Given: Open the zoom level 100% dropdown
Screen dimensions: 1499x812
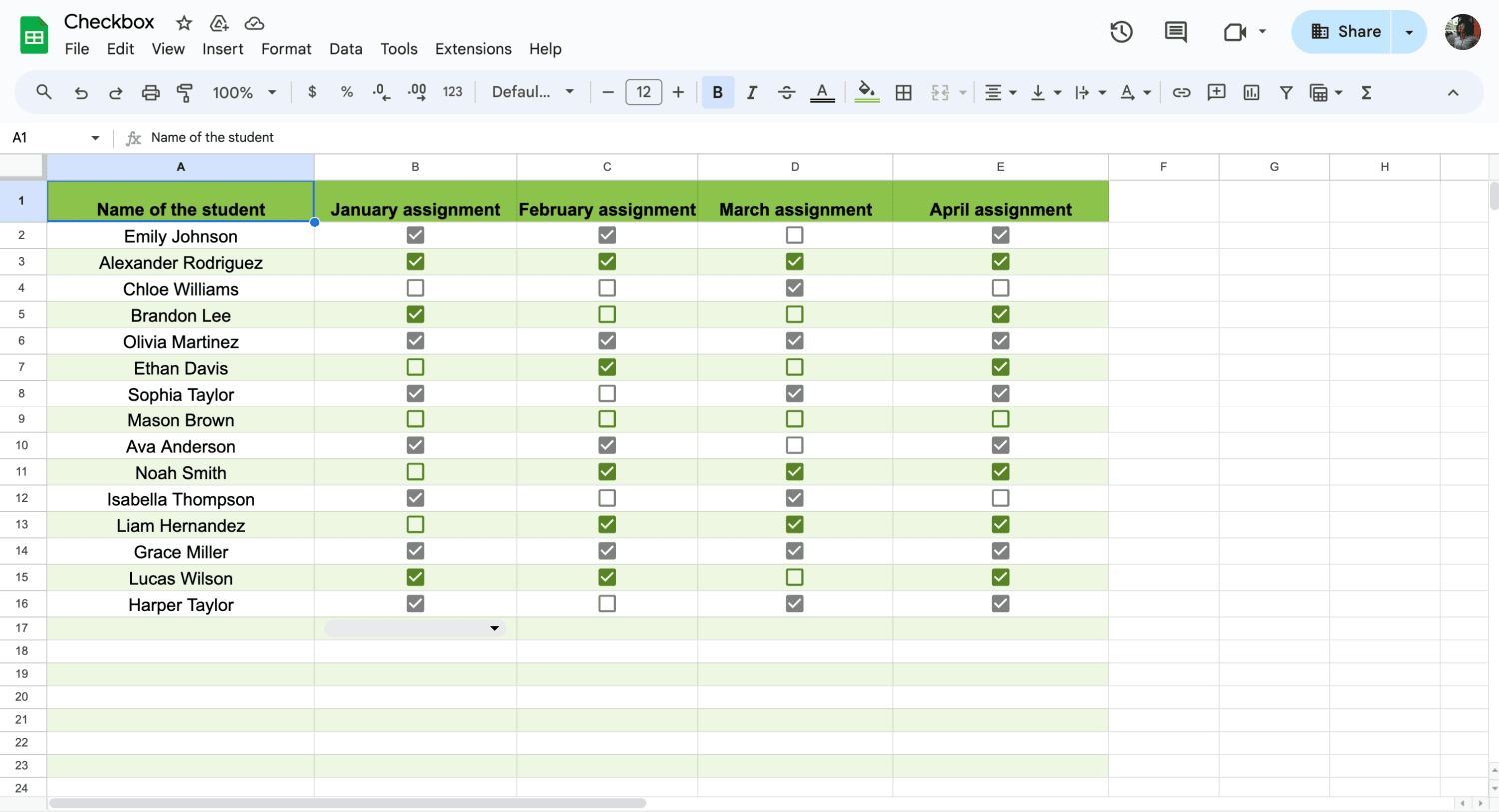Looking at the screenshot, I should [x=244, y=92].
